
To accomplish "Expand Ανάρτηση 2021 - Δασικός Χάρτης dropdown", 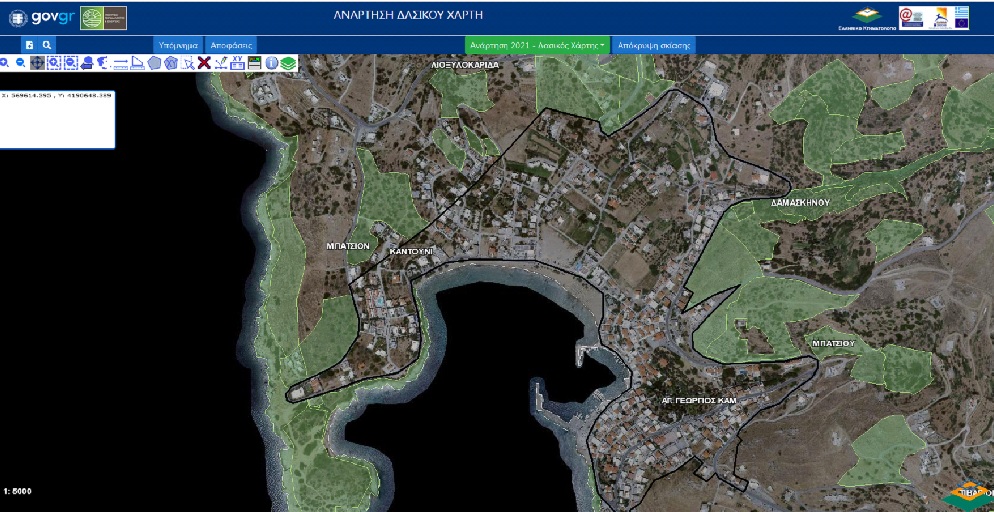I will coord(538,45).
